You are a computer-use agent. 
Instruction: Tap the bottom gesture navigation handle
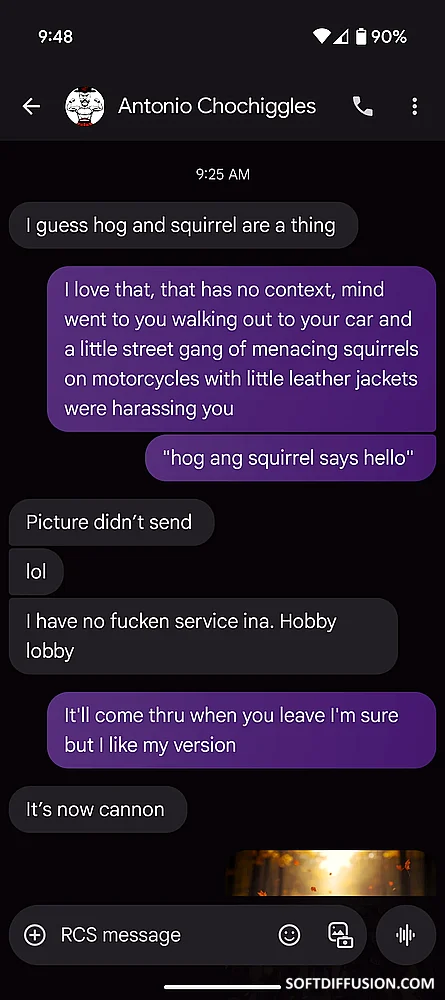point(222,987)
